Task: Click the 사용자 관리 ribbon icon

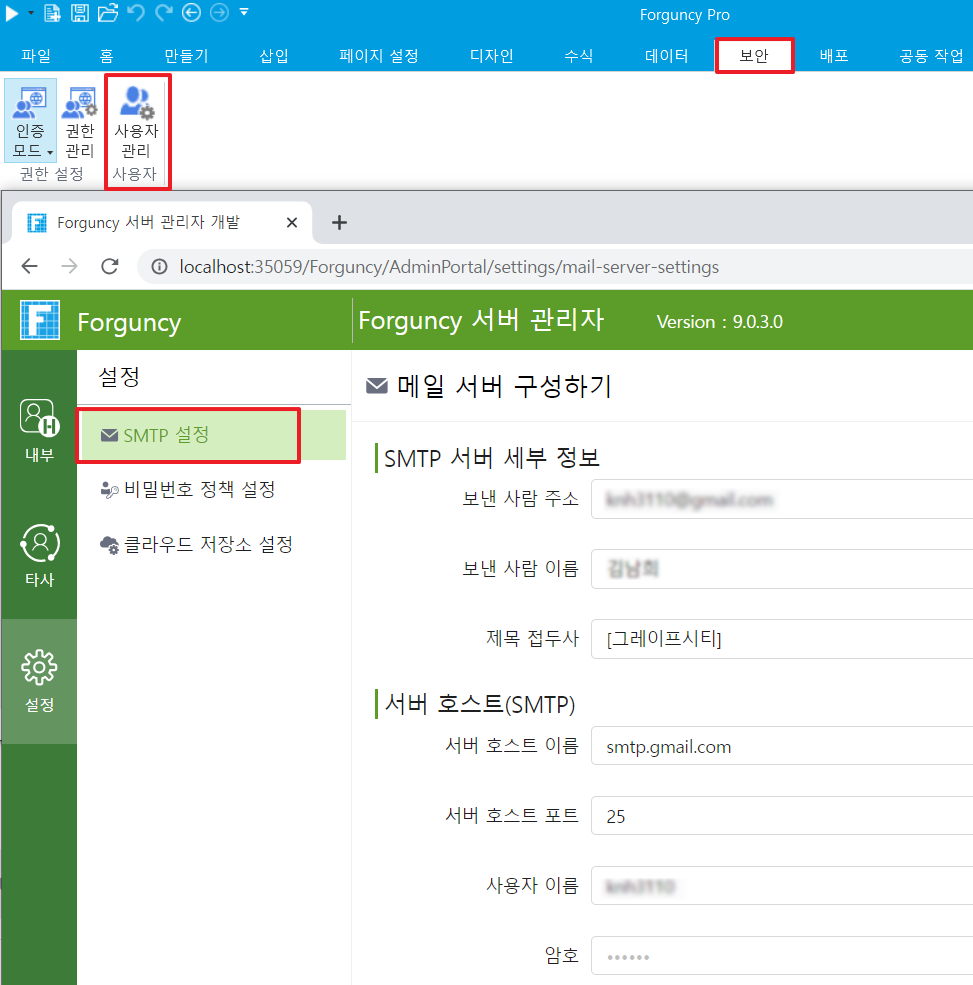Action: pyautogui.click(x=136, y=121)
